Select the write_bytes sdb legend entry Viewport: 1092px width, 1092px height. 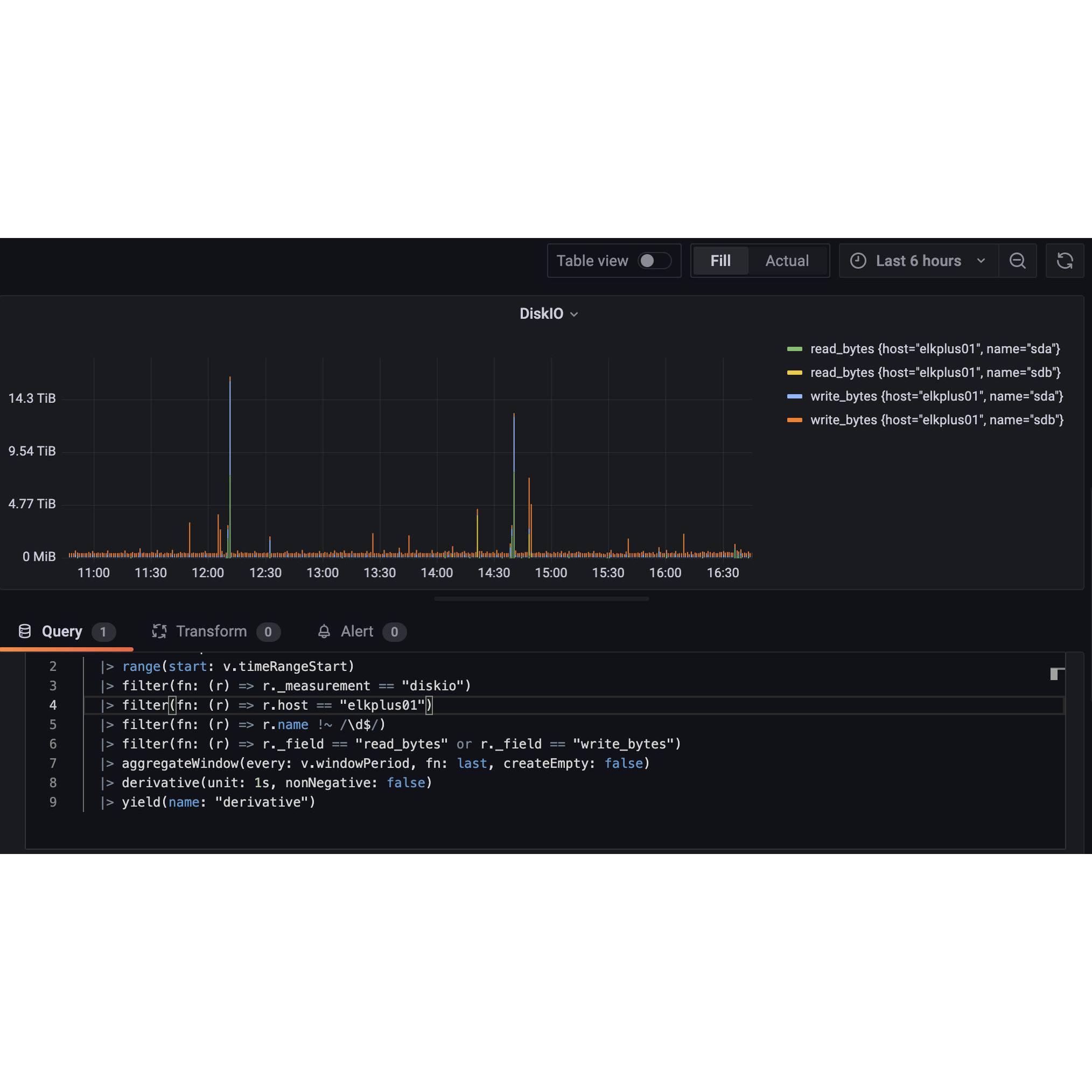pyautogui.click(x=936, y=420)
